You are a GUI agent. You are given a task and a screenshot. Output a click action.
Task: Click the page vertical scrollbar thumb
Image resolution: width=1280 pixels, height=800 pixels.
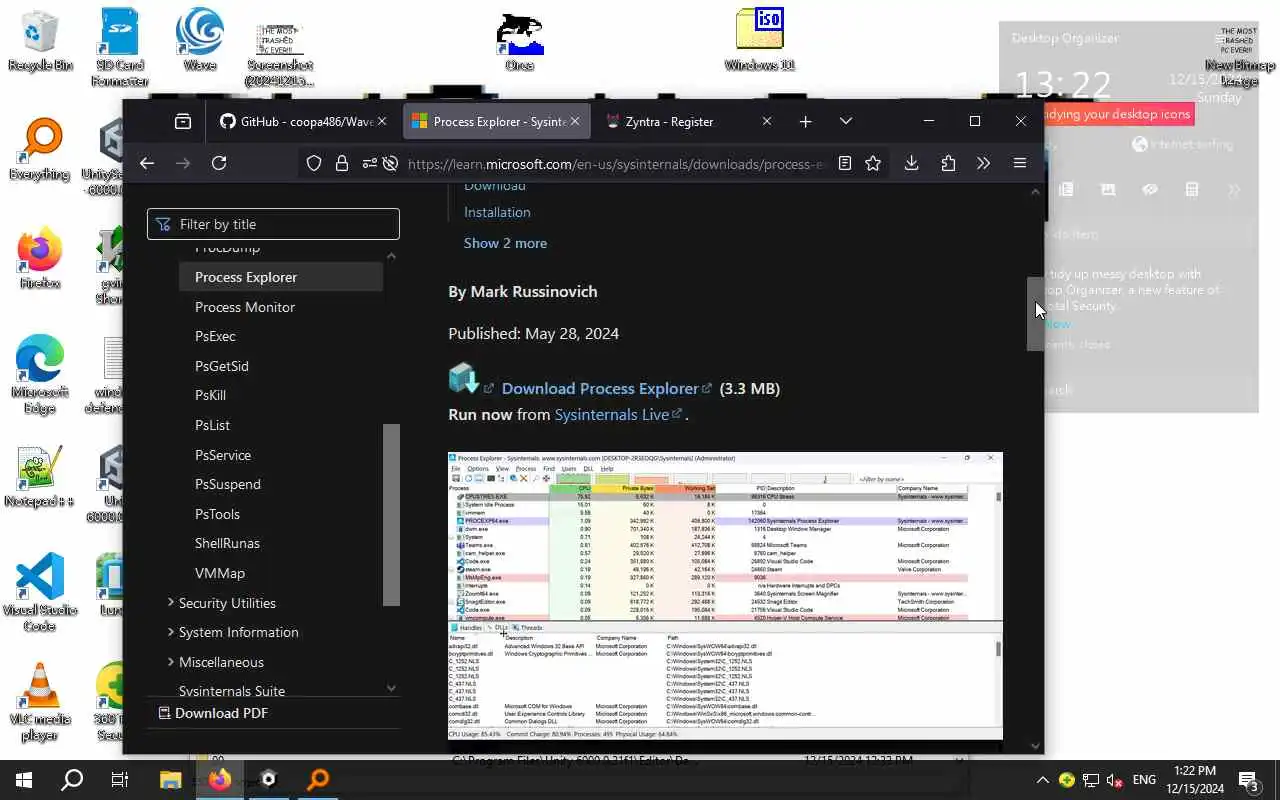pos(1035,314)
